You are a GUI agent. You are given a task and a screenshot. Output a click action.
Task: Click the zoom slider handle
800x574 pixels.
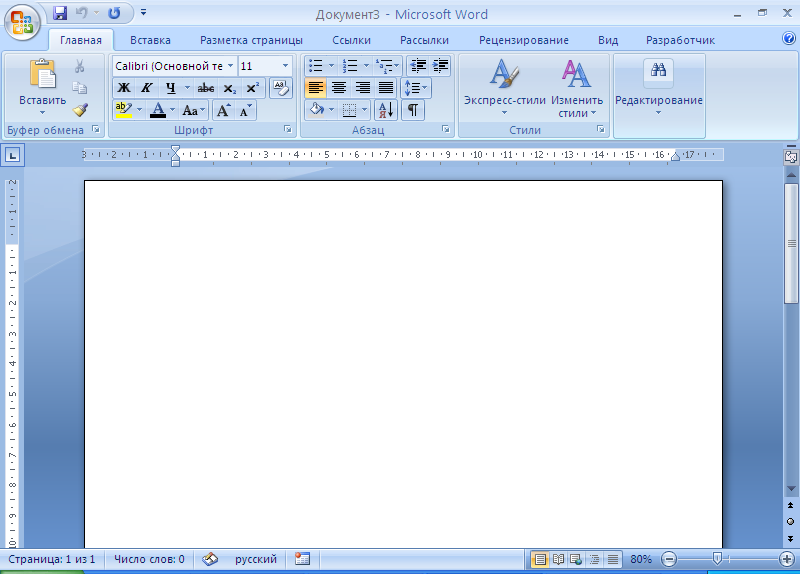tap(717, 559)
